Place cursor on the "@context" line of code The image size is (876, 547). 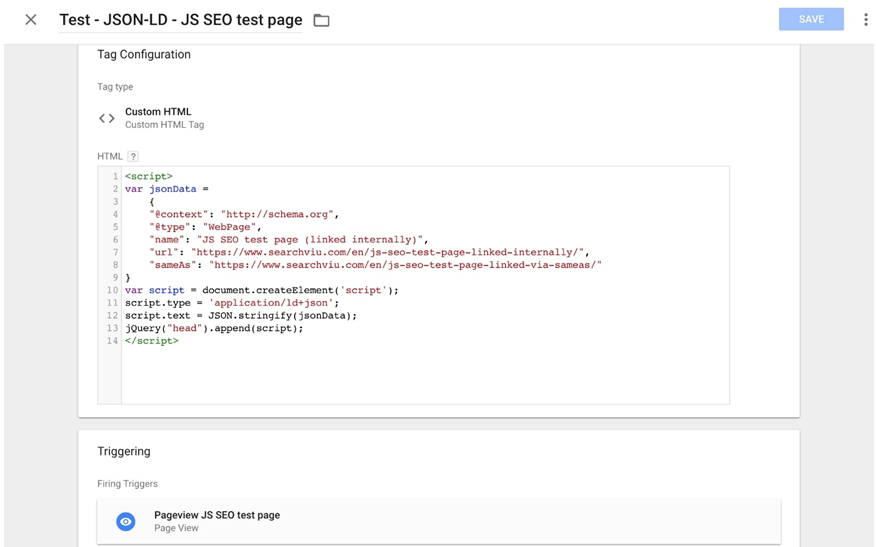[244, 214]
